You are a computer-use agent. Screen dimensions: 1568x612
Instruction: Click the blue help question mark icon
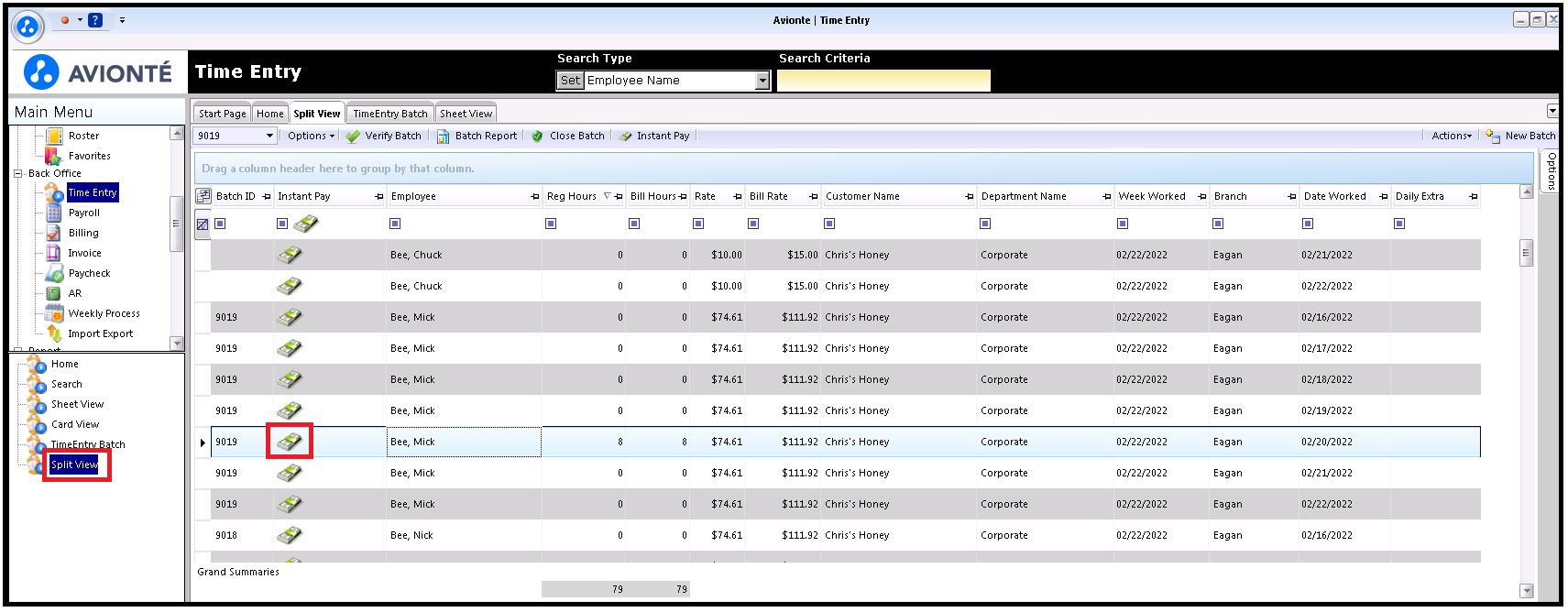(x=95, y=20)
